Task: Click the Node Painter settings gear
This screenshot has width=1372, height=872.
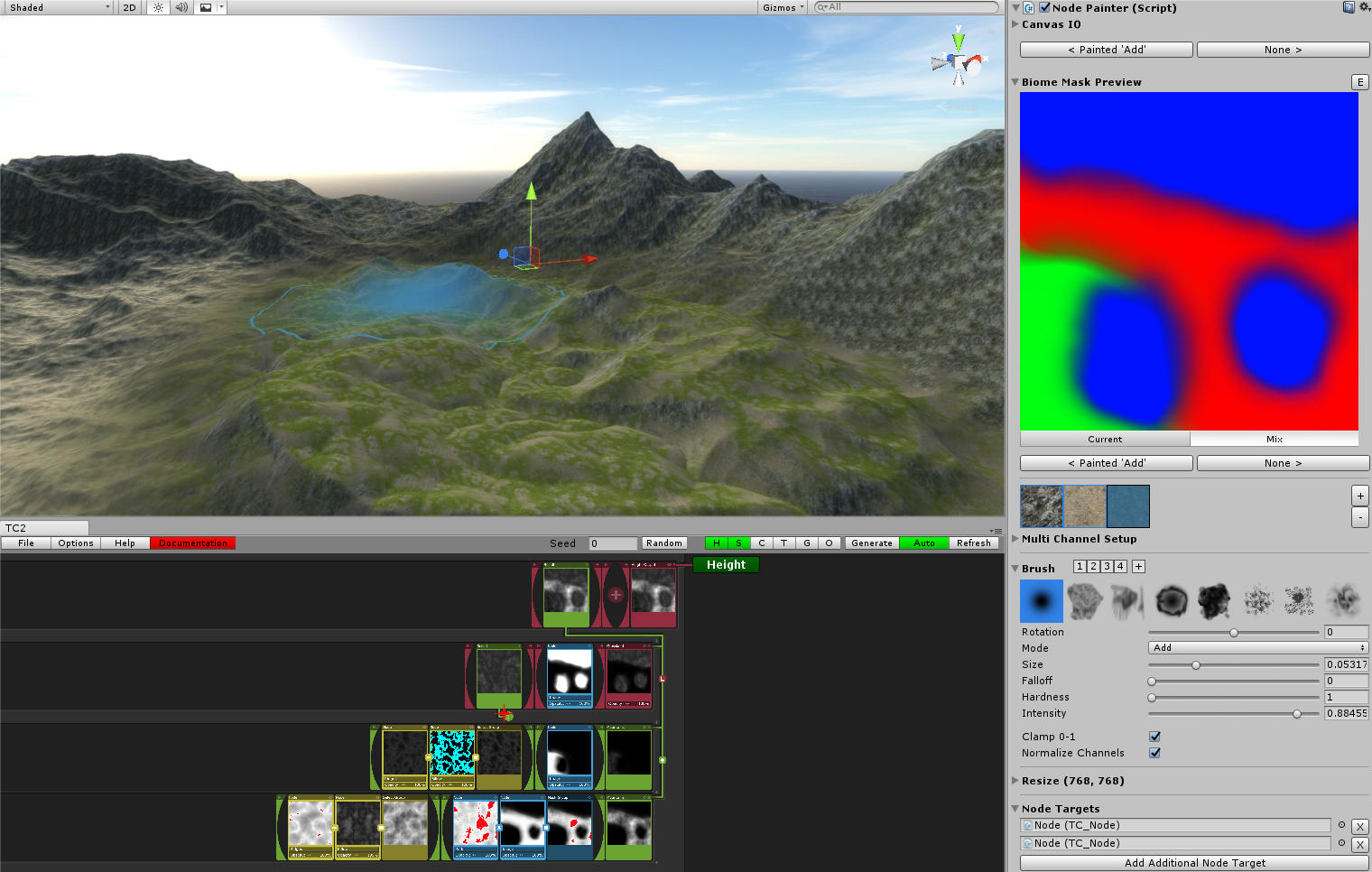Action: (x=1363, y=7)
